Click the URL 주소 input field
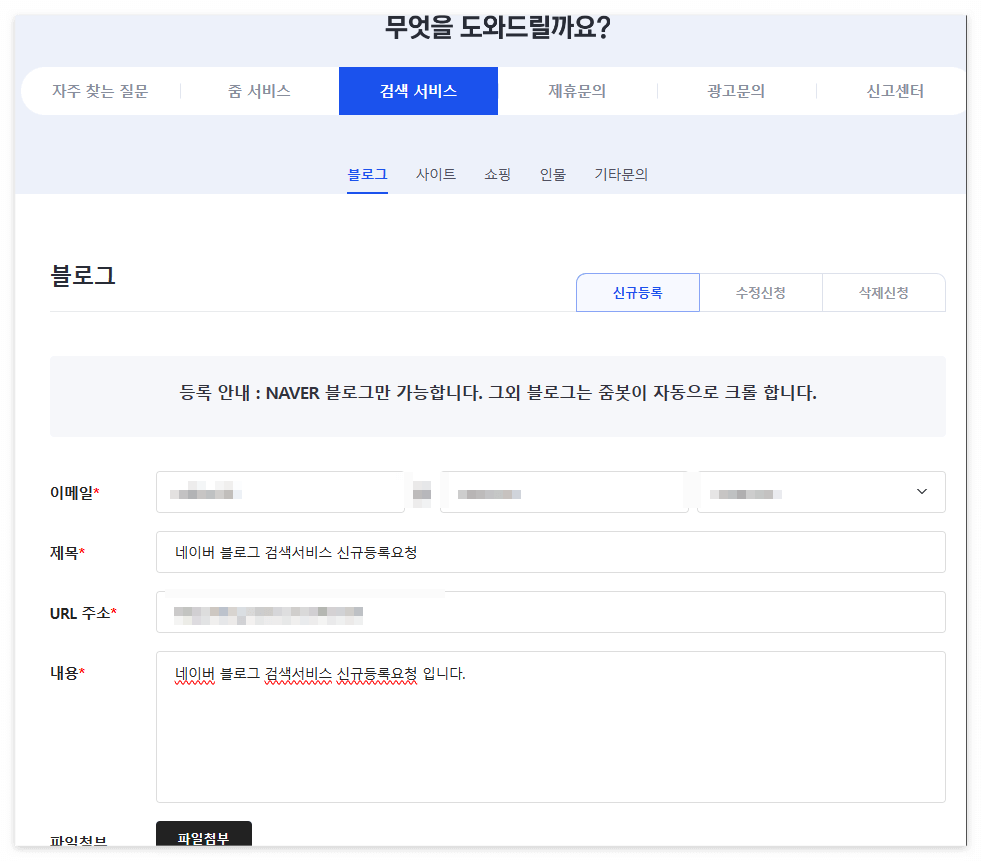 pos(550,612)
